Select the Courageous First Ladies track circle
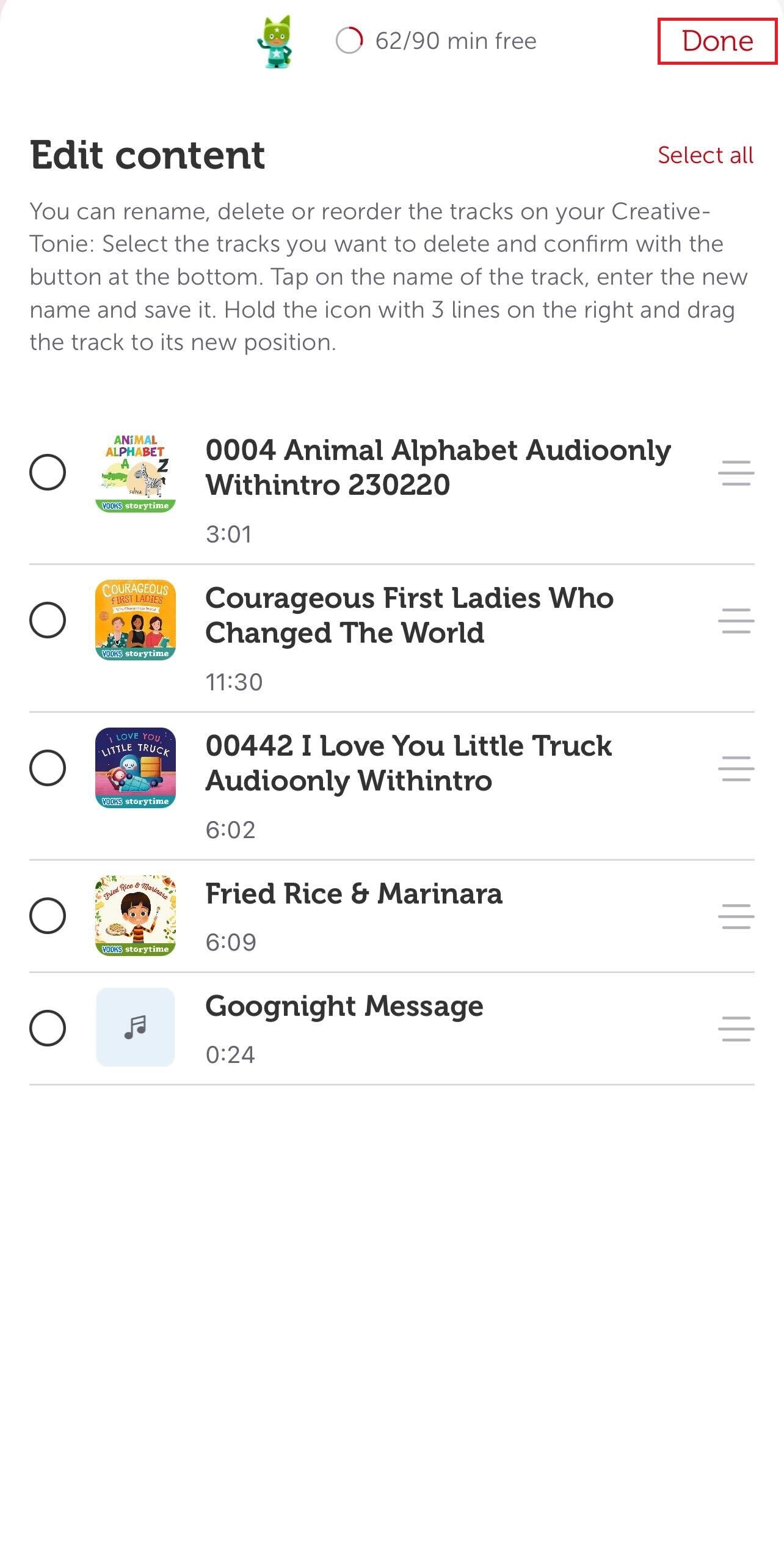This screenshot has width=784, height=1548. click(x=48, y=620)
